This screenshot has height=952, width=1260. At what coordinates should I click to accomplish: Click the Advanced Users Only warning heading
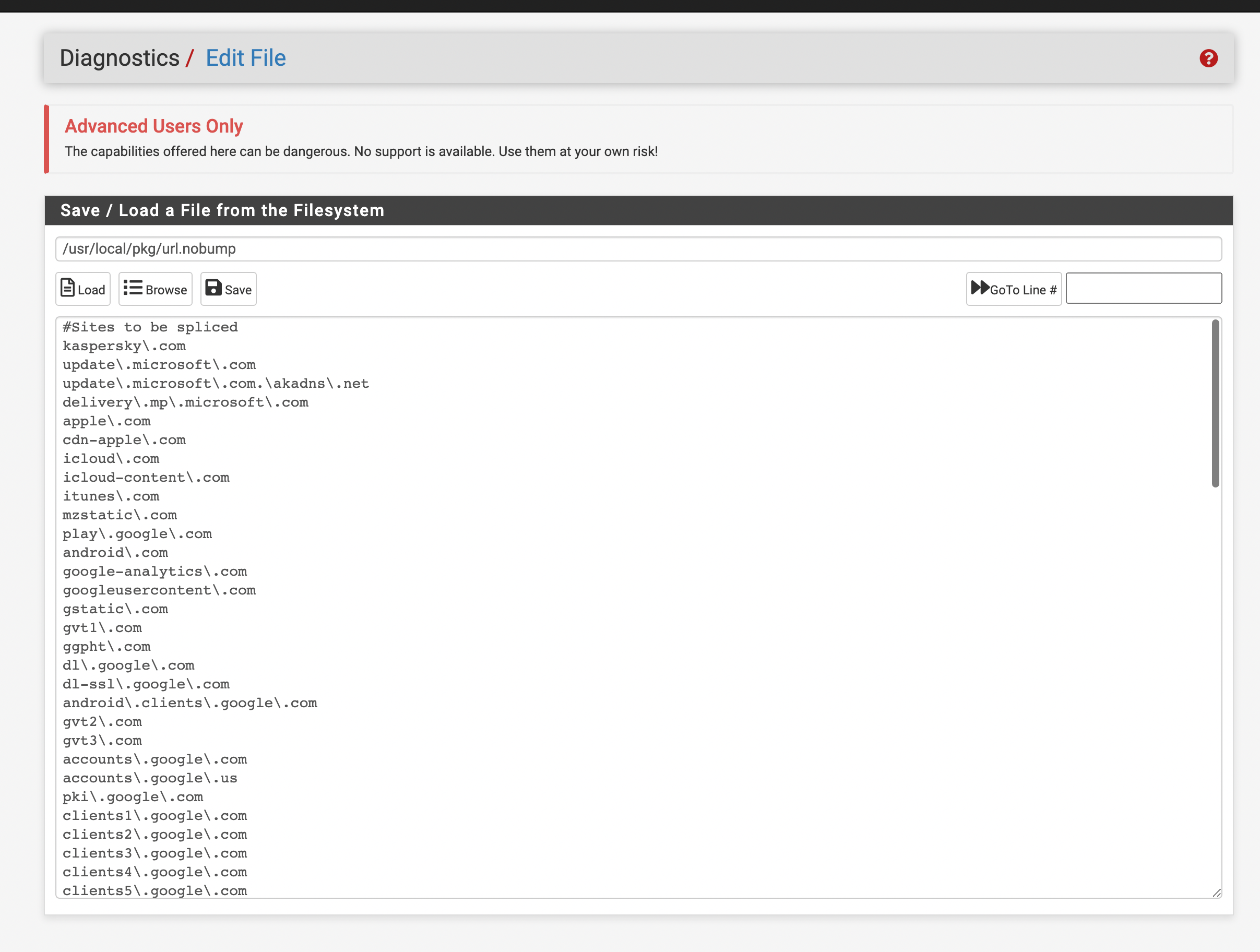point(154,126)
